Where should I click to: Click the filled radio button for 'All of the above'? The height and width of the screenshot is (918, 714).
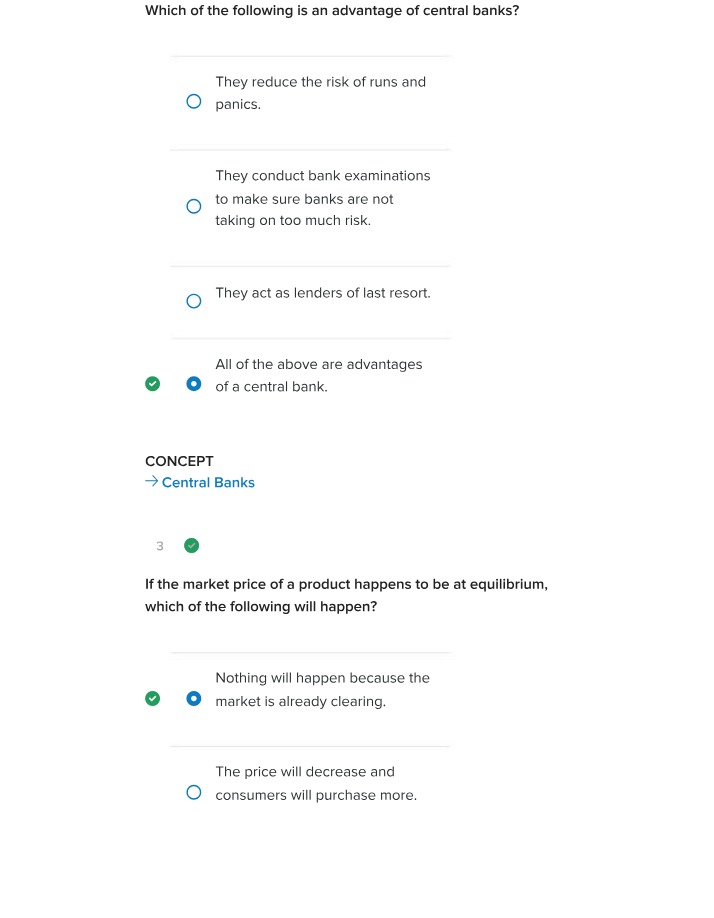tap(194, 383)
